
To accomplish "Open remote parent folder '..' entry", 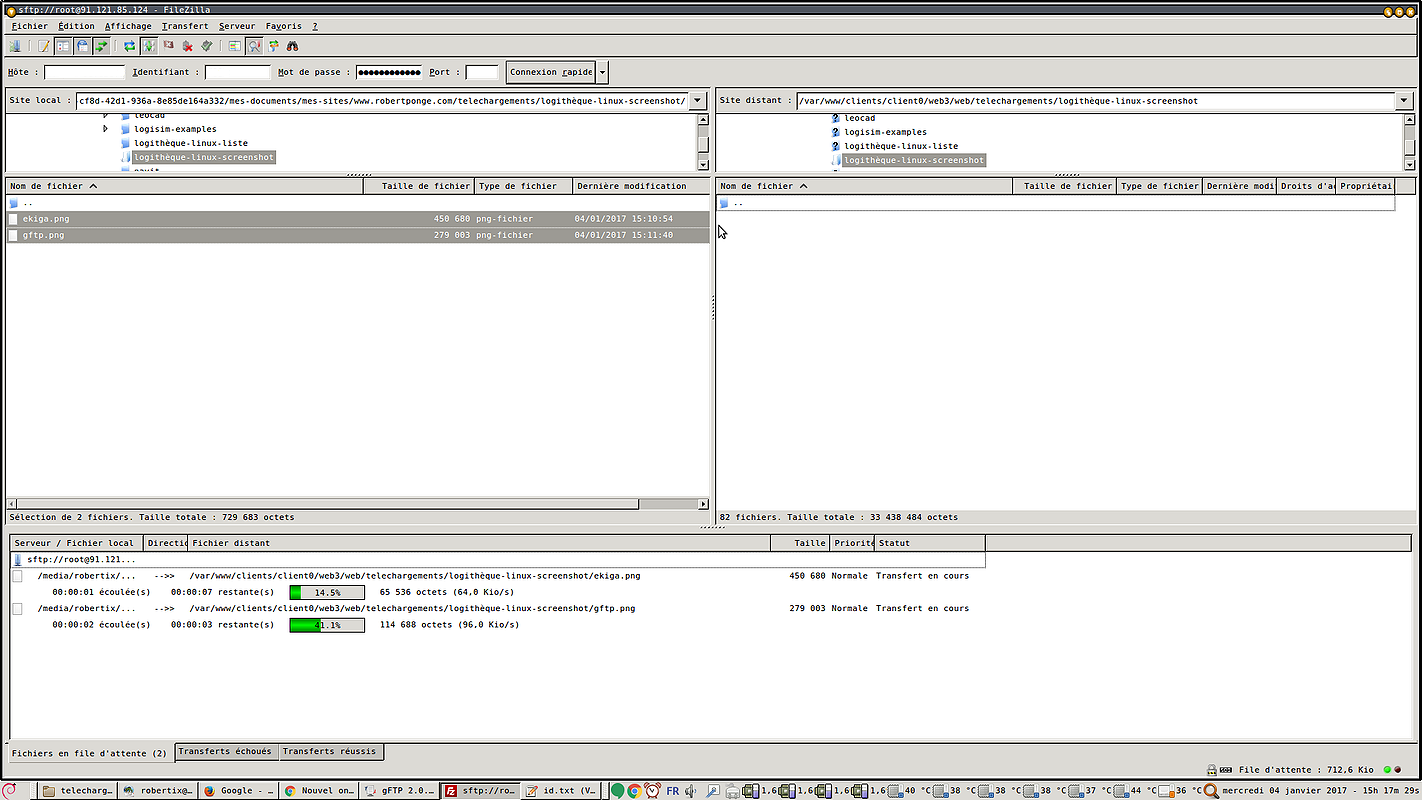I will pos(1055,203).
